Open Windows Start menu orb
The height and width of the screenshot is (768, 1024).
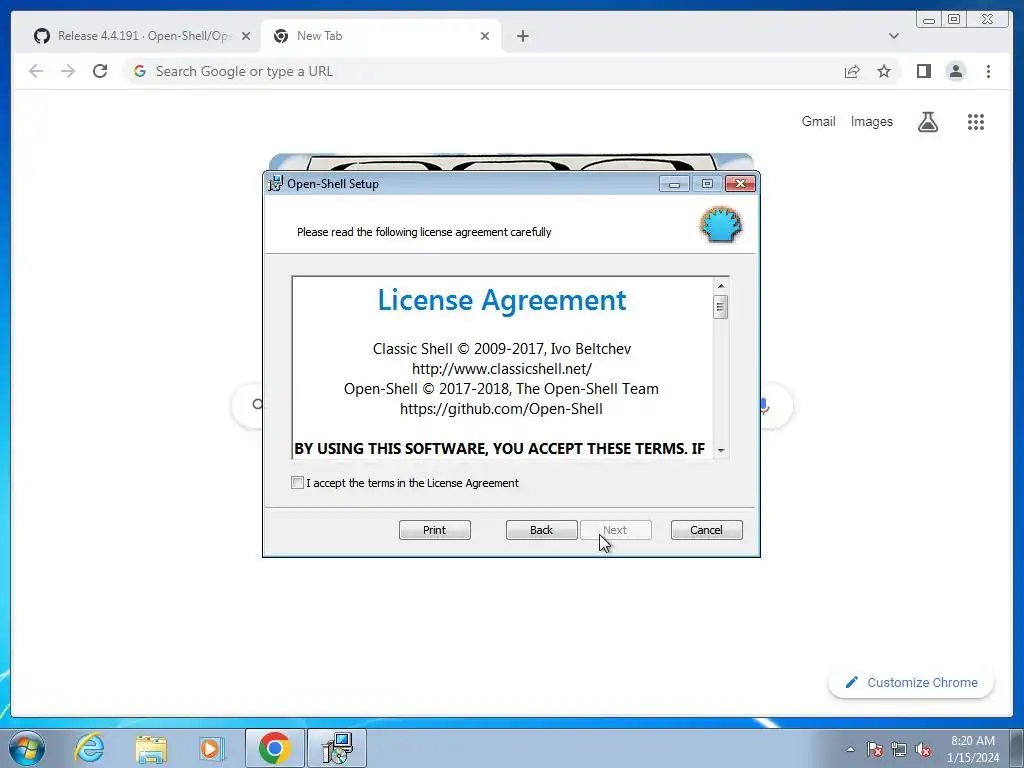point(27,748)
